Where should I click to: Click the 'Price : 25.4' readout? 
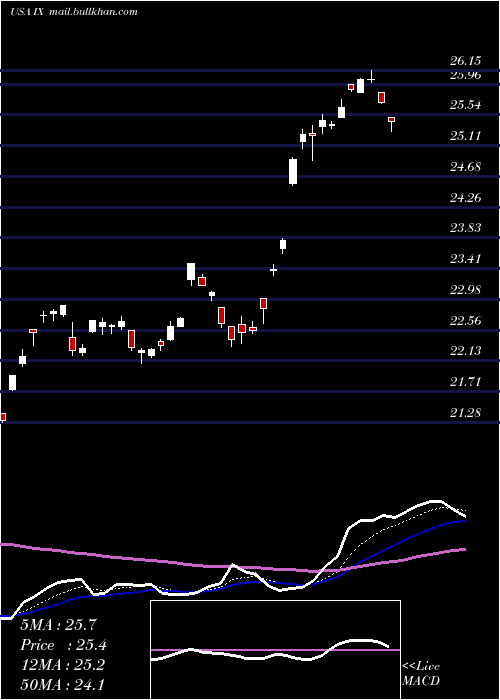[x=63, y=645]
